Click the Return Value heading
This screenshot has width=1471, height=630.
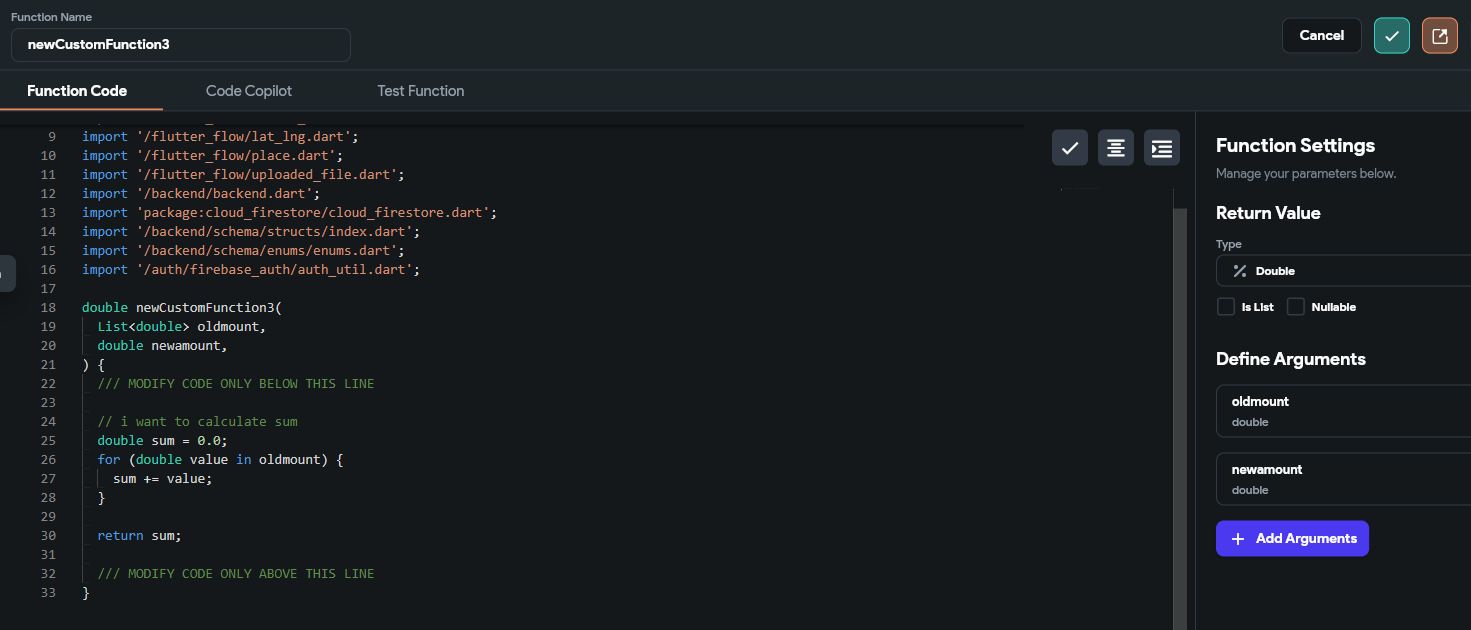pos(1268,213)
